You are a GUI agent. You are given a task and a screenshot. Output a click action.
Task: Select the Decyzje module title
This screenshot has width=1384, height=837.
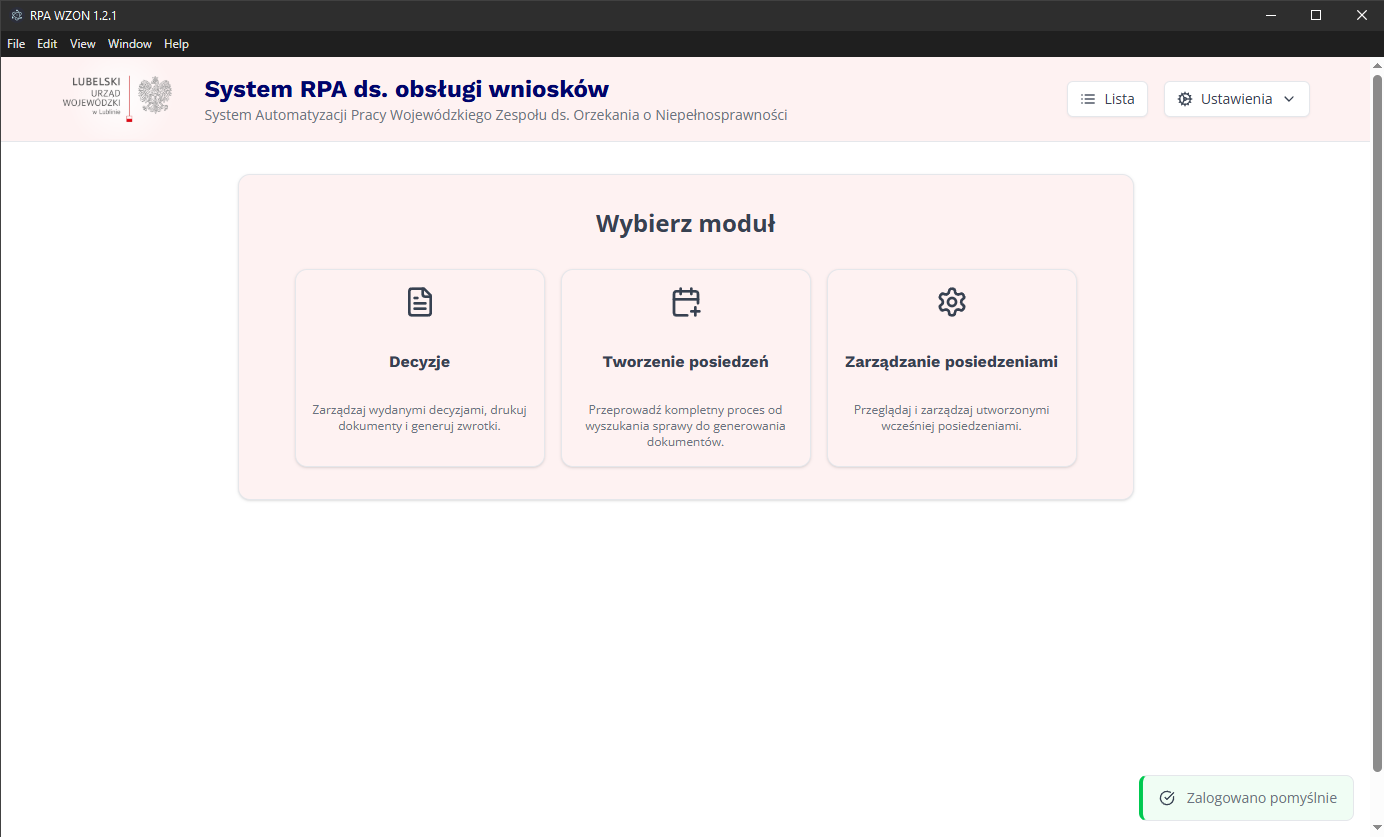coord(419,362)
